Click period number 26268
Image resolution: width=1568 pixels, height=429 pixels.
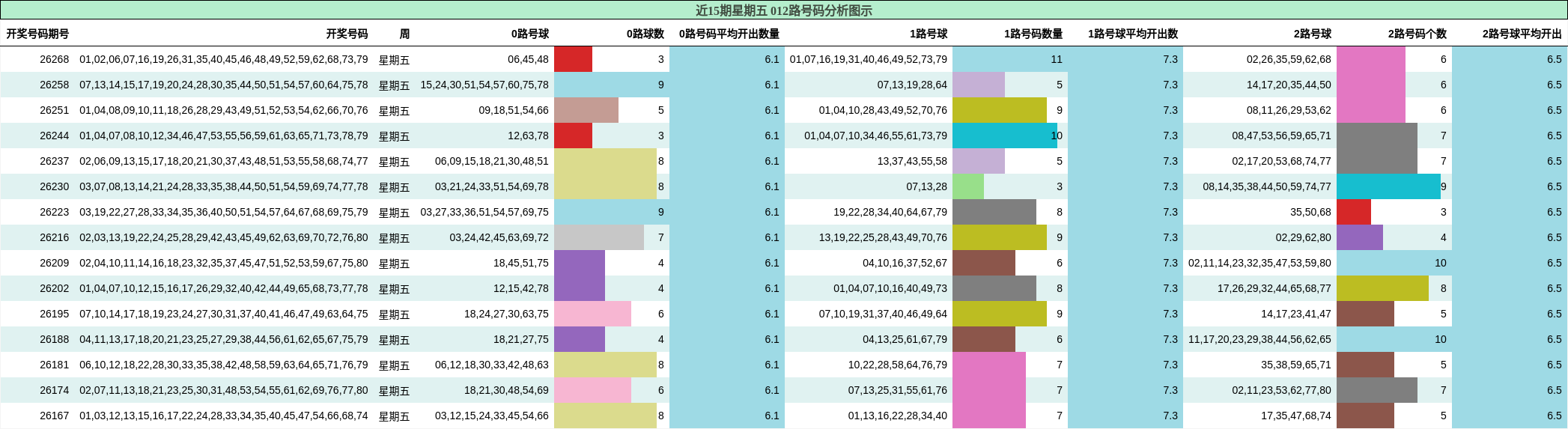(54, 59)
